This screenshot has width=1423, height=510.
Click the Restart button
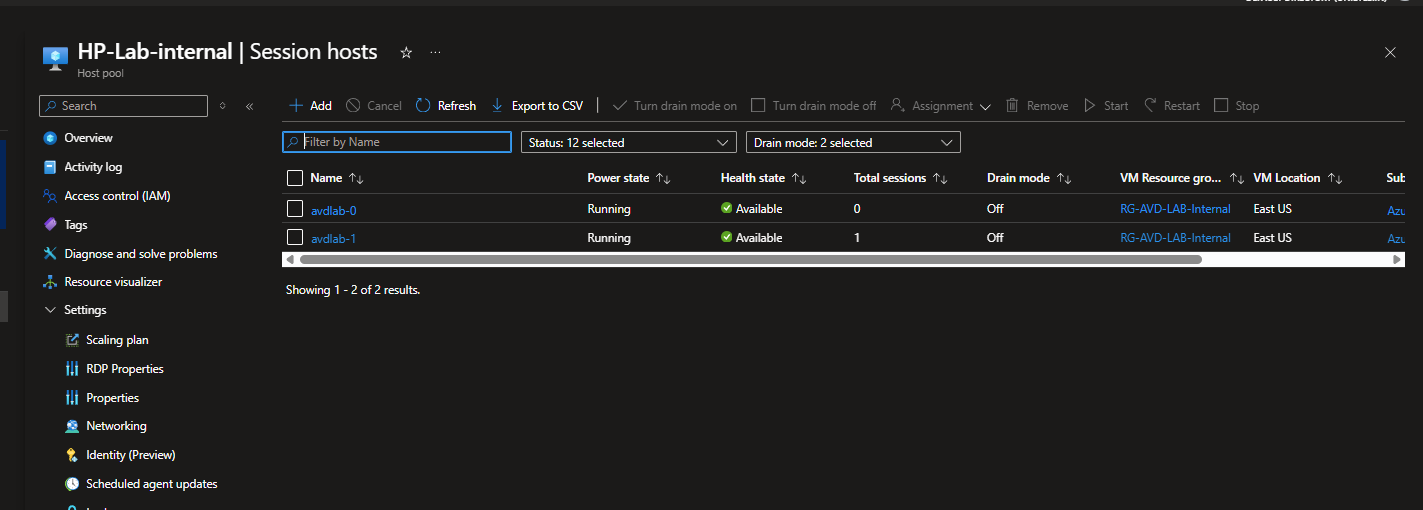[x=1172, y=106]
